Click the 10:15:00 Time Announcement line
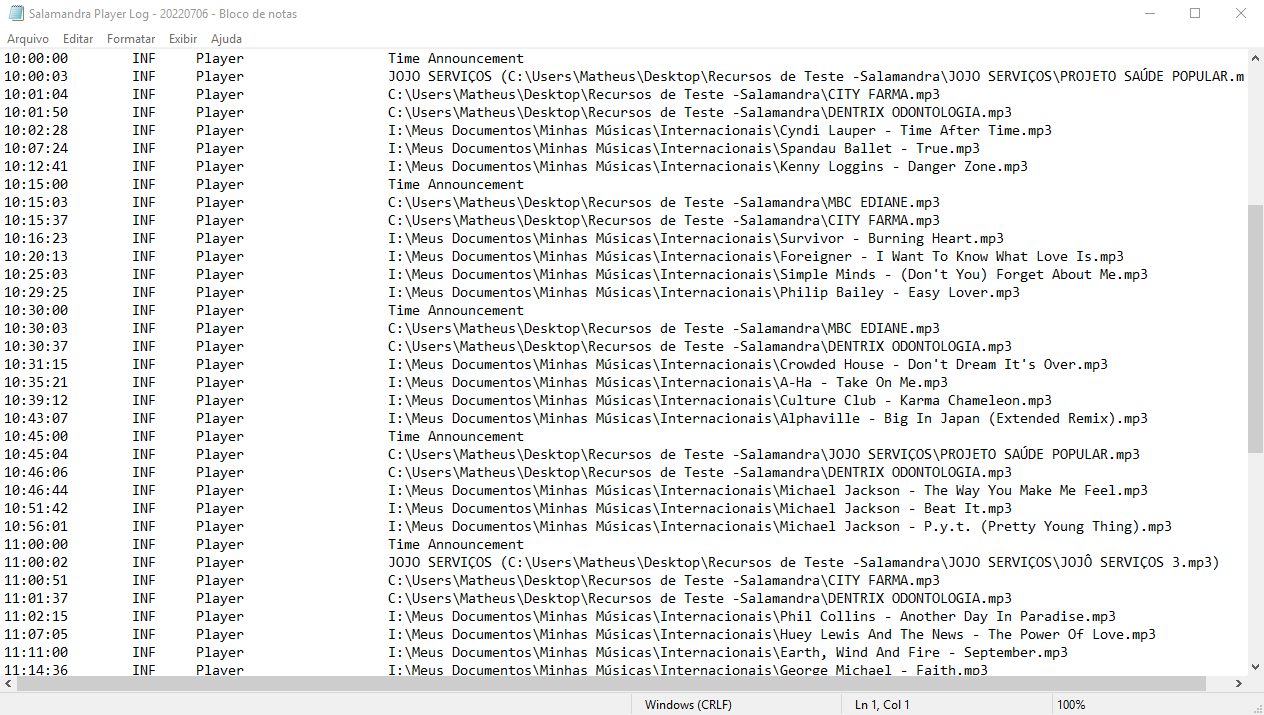Screen dimensions: 1264x715 tap(264, 185)
